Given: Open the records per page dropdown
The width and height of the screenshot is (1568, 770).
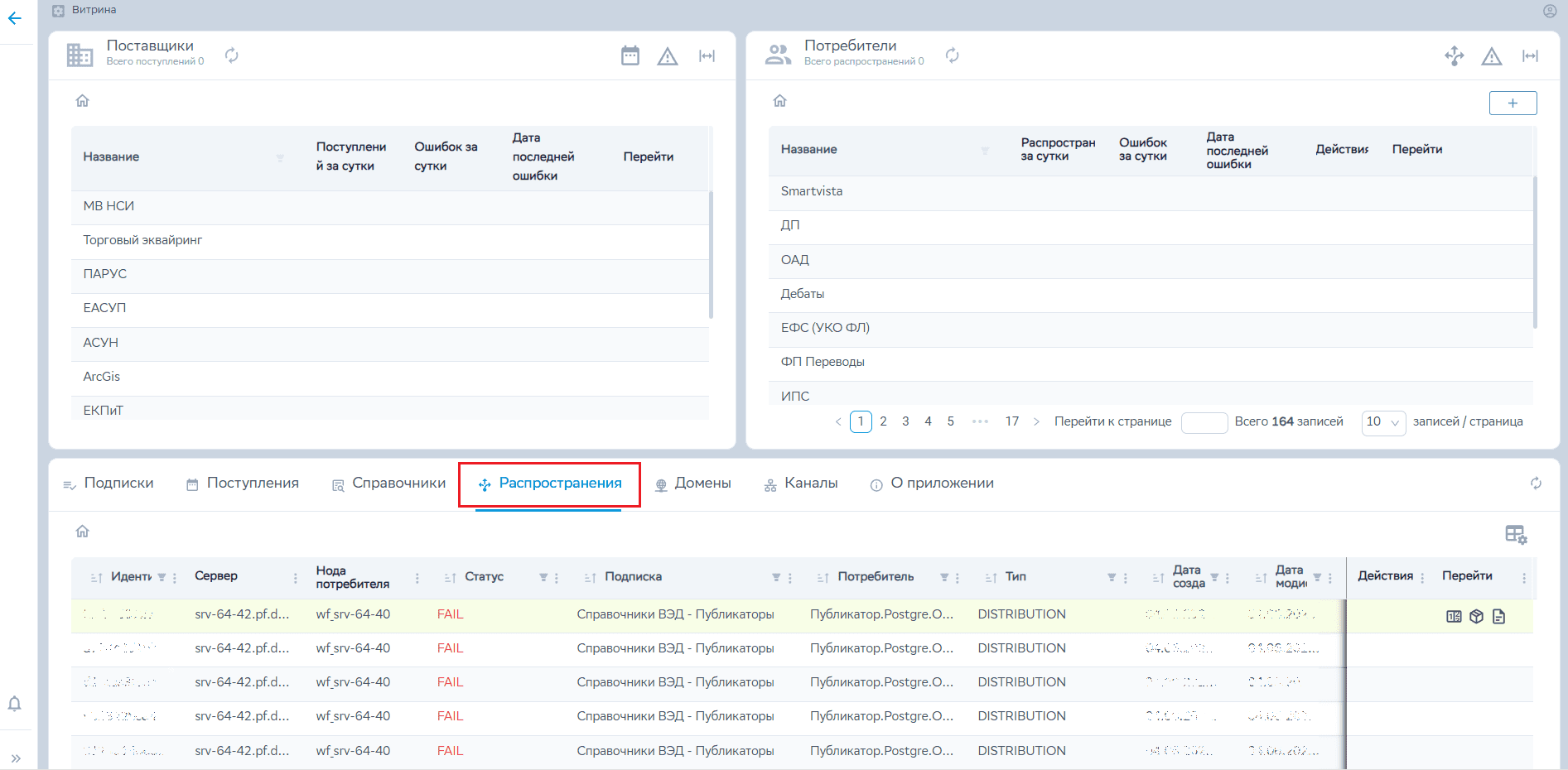Looking at the screenshot, I should tap(1383, 422).
